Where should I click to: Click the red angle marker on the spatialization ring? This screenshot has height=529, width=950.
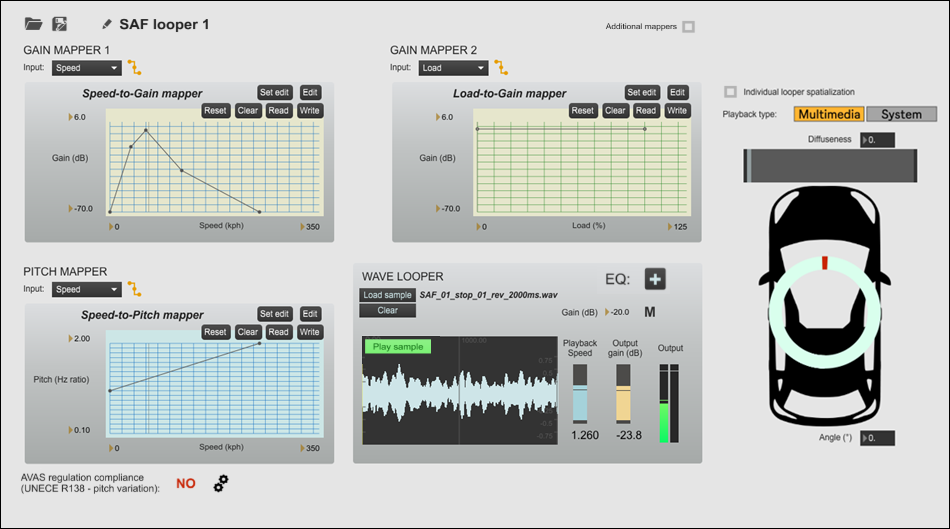pos(825,263)
